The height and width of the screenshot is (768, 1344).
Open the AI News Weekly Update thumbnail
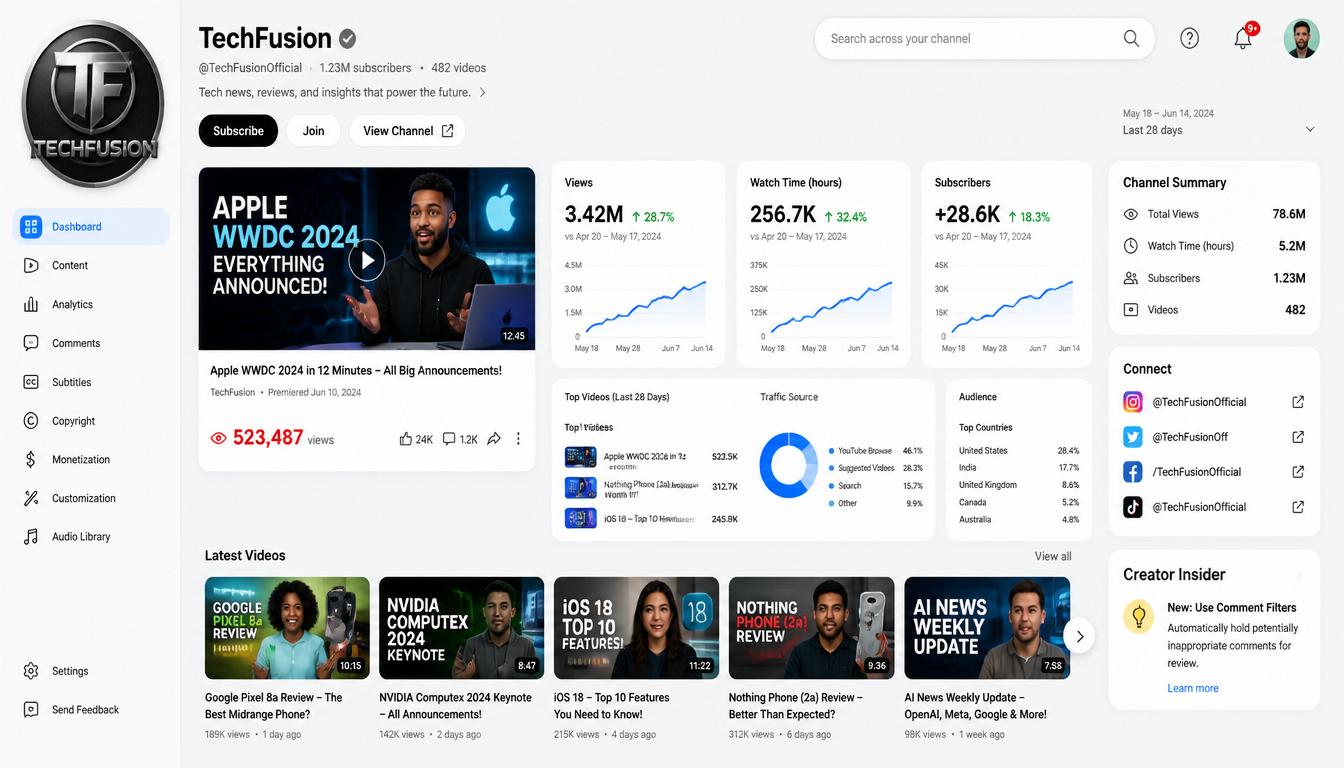click(987, 628)
